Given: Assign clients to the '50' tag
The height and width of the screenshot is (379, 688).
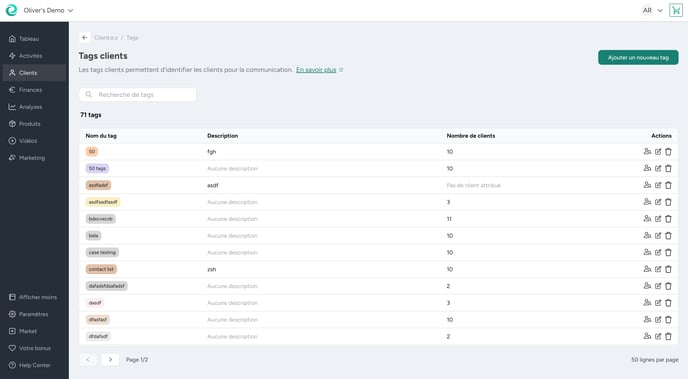Looking at the screenshot, I should (647, 152).
